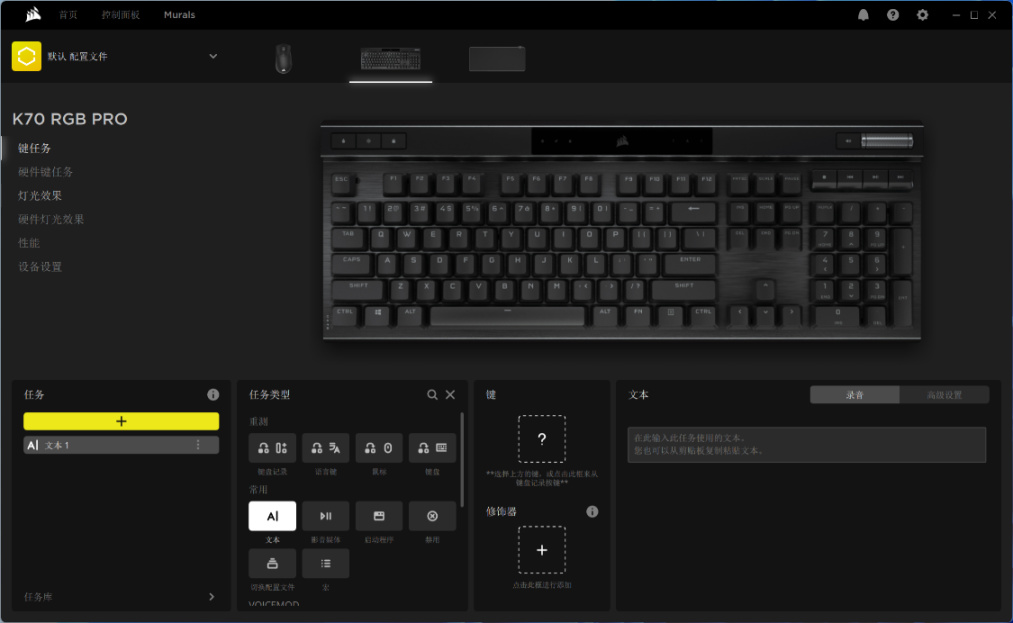The height and width of the screenshot is (623, 1013).
Task: Choose the 语言键 remap task type
Action: pos(326,448)
